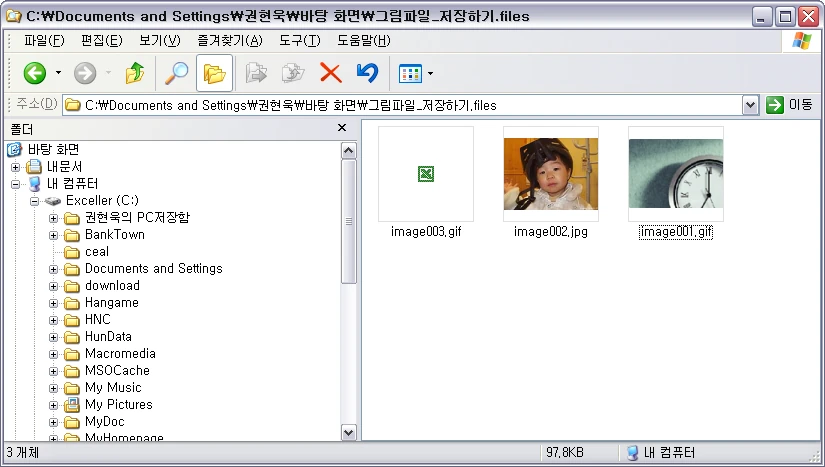This screenshot has width=825, height=467.
Task: Open the Views dropdown arrow
Action: [430, 74]
